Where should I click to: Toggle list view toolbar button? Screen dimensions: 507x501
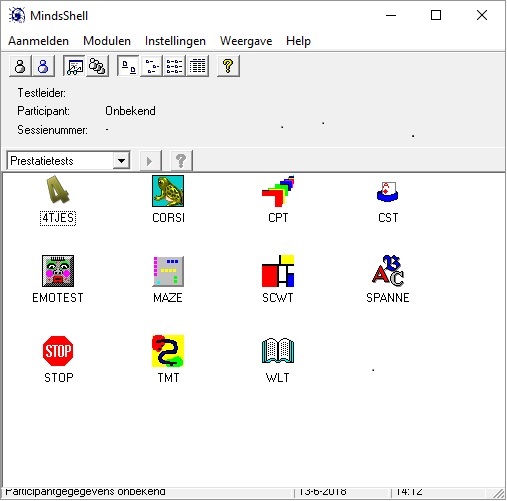coord(174,66)
